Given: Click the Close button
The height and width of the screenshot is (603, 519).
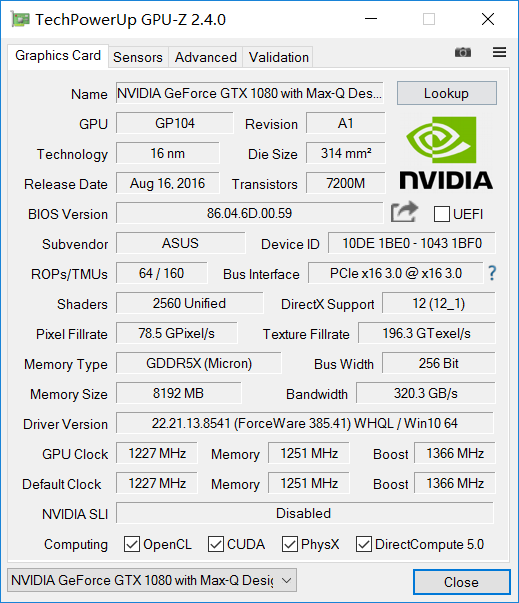Looking at the screenshot, I should click(x=462, y=582).
